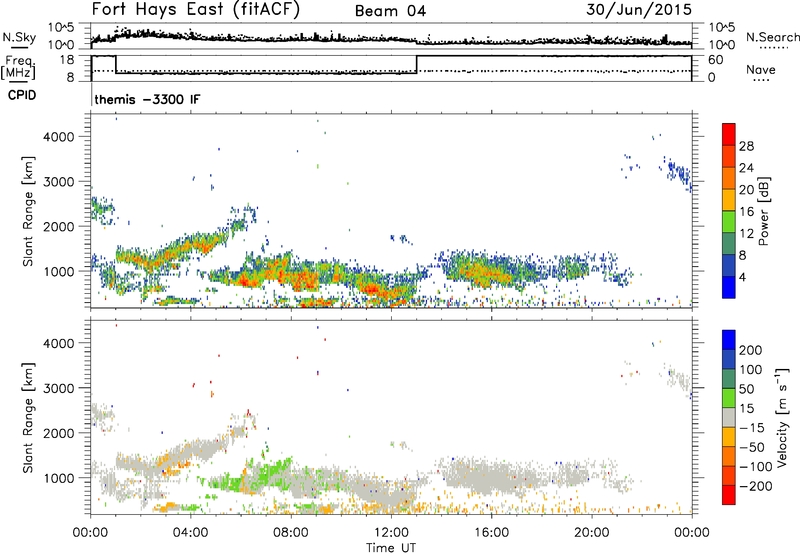Click the '200' velocity colorbar tick
The image size is (800, 554).
point(751,350)
